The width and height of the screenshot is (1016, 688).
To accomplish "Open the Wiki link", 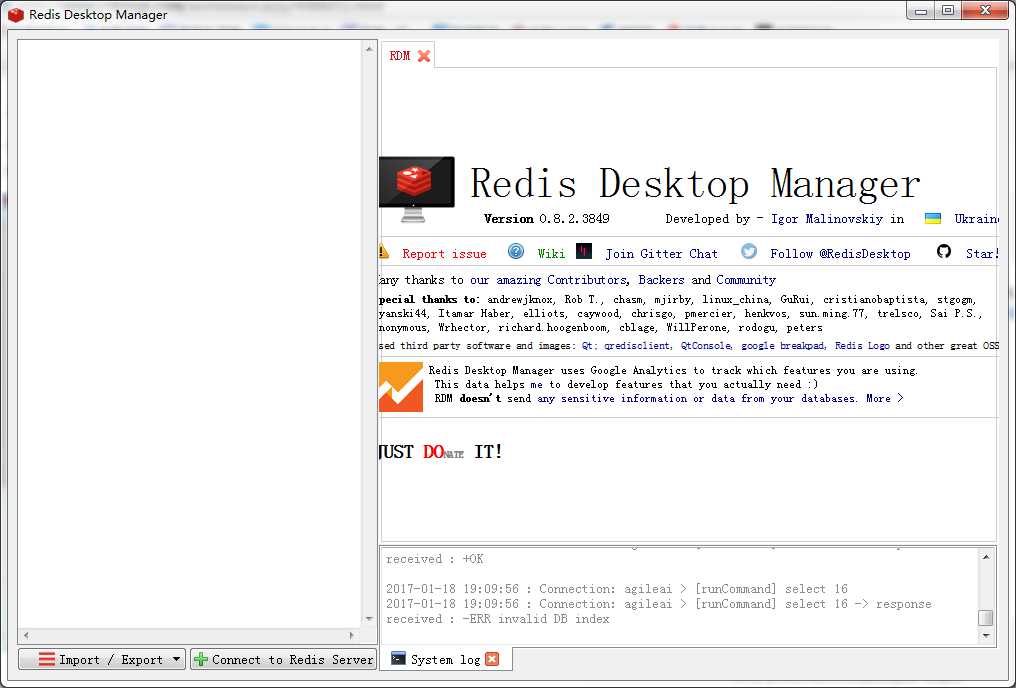I will [x=551, y=254].
